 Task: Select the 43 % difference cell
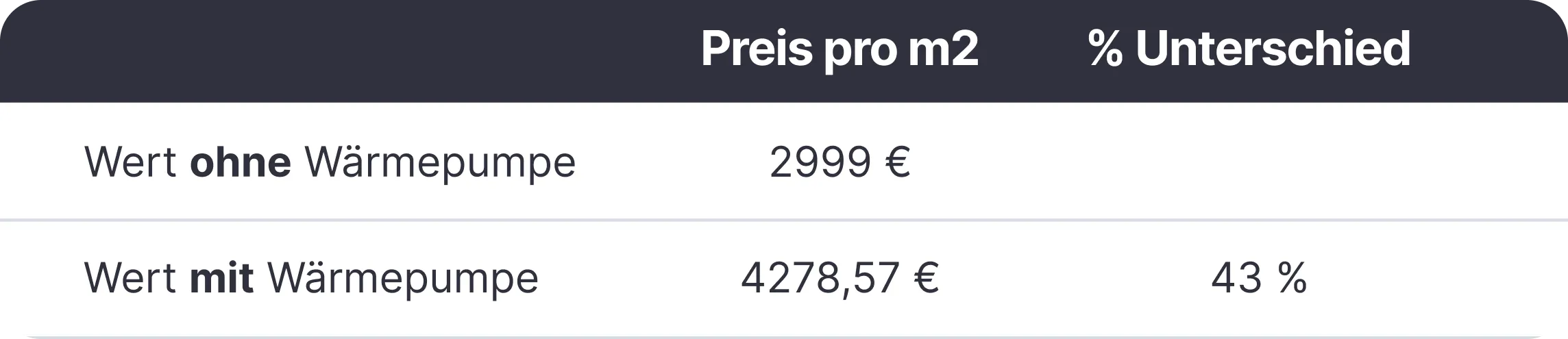point(1259,278)
